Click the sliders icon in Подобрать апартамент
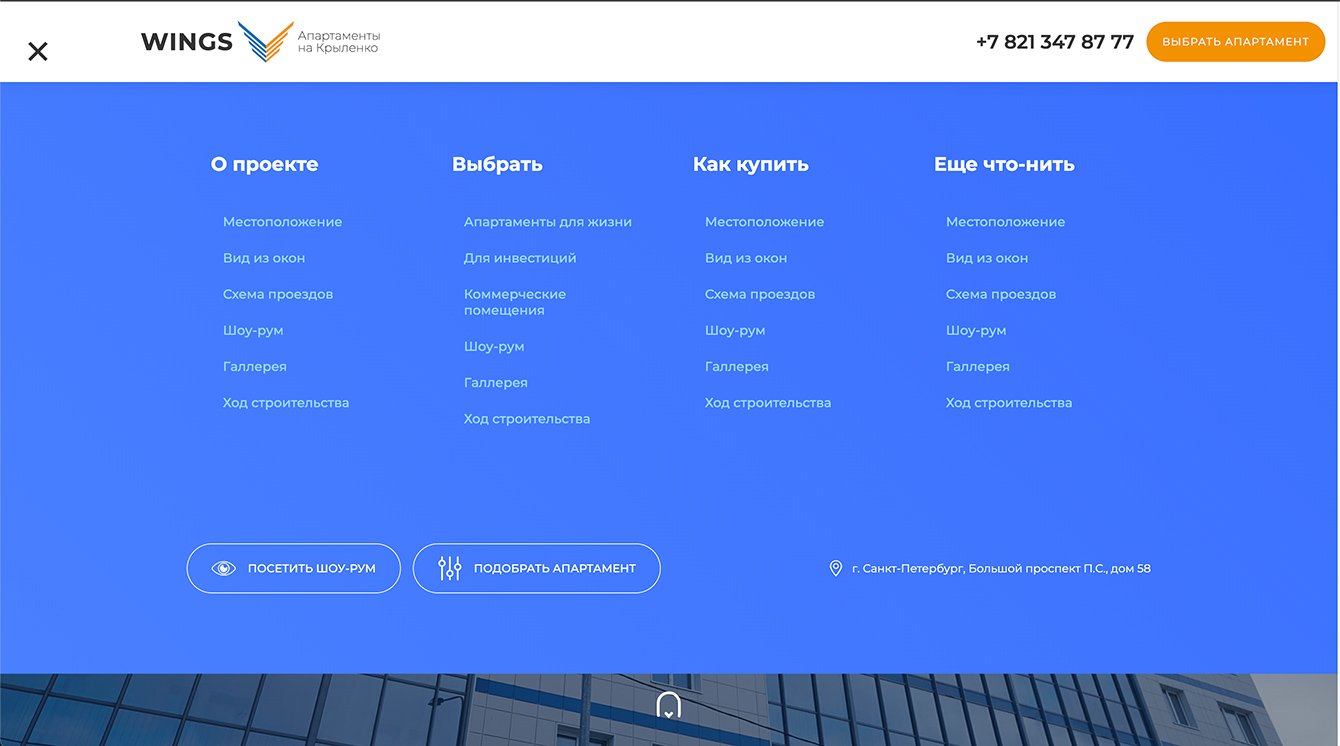The width and height of the screenshot is (1340, 746). pyautogui.click(x=450, y=568)
